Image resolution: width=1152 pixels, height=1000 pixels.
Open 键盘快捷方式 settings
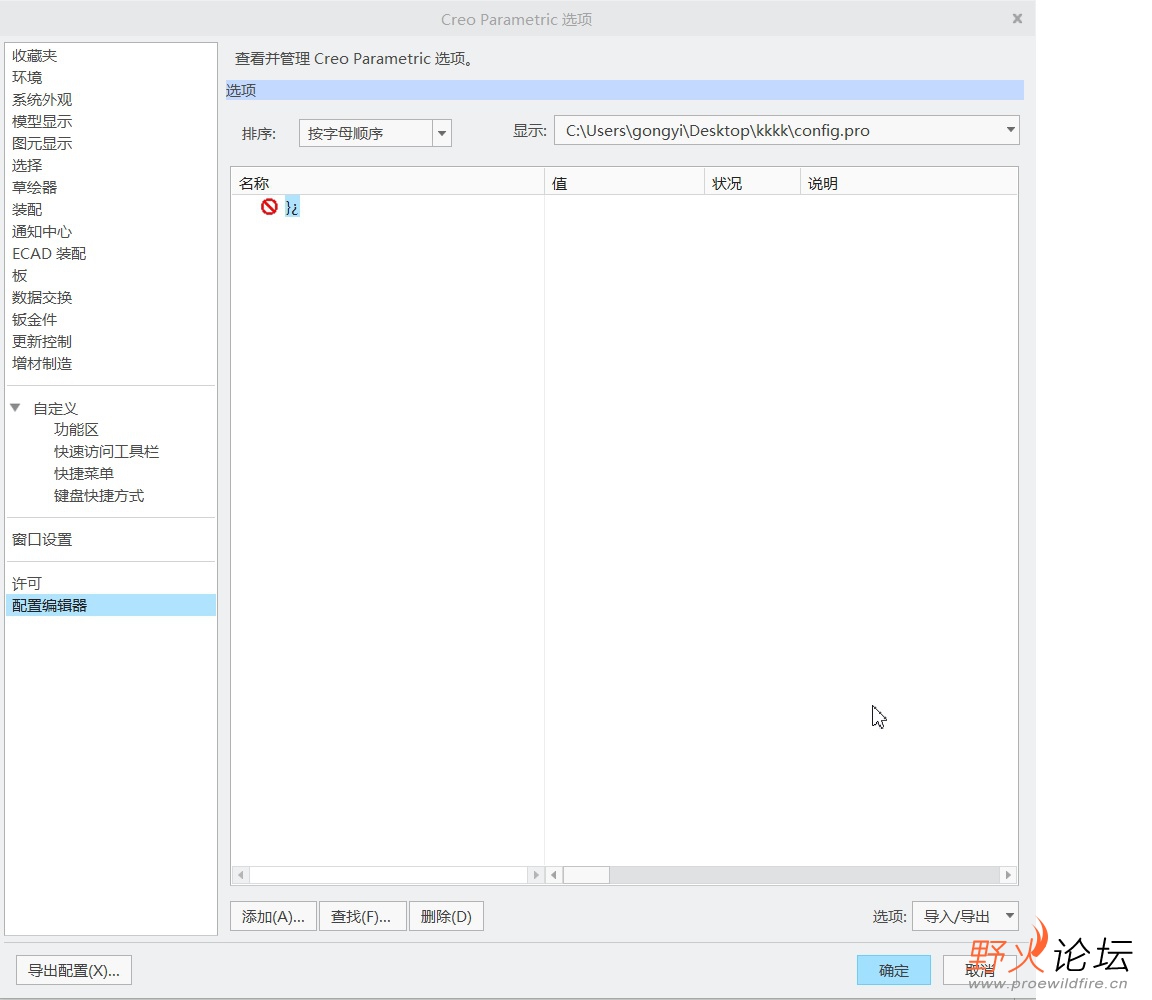pos(98,495)
